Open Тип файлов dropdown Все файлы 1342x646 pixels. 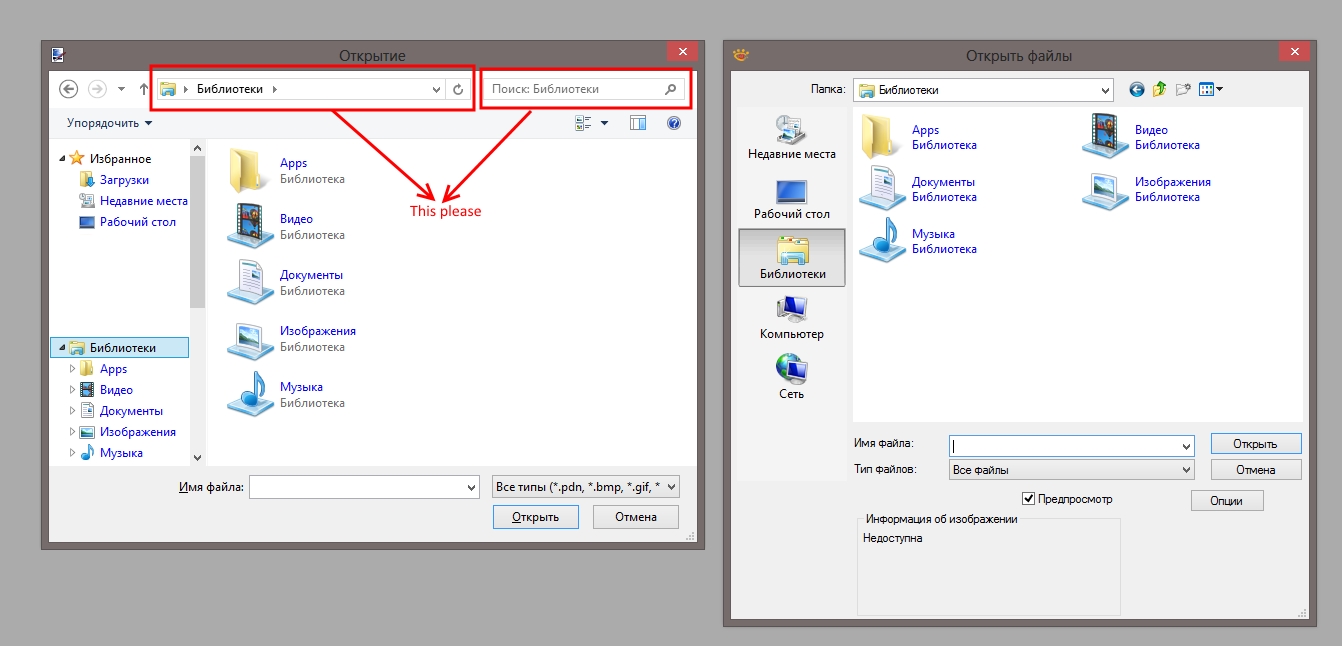click(1071, 469)
